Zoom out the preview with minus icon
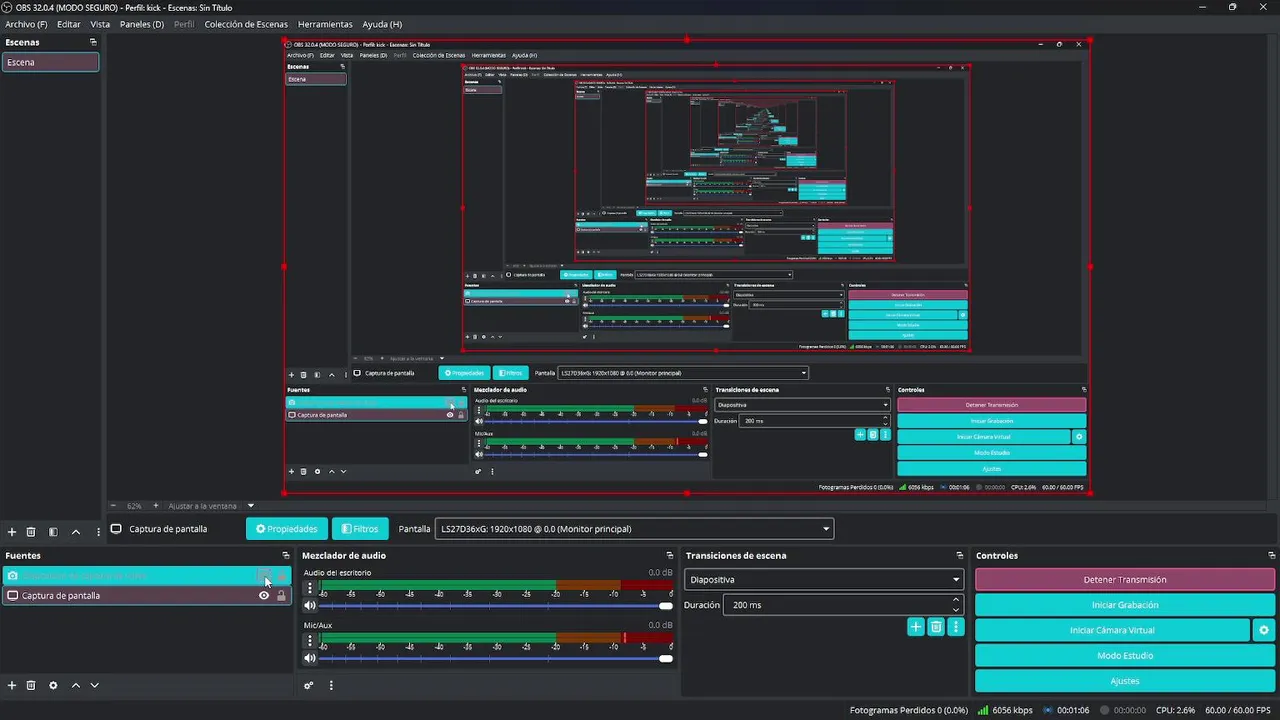 click(113, 506)
